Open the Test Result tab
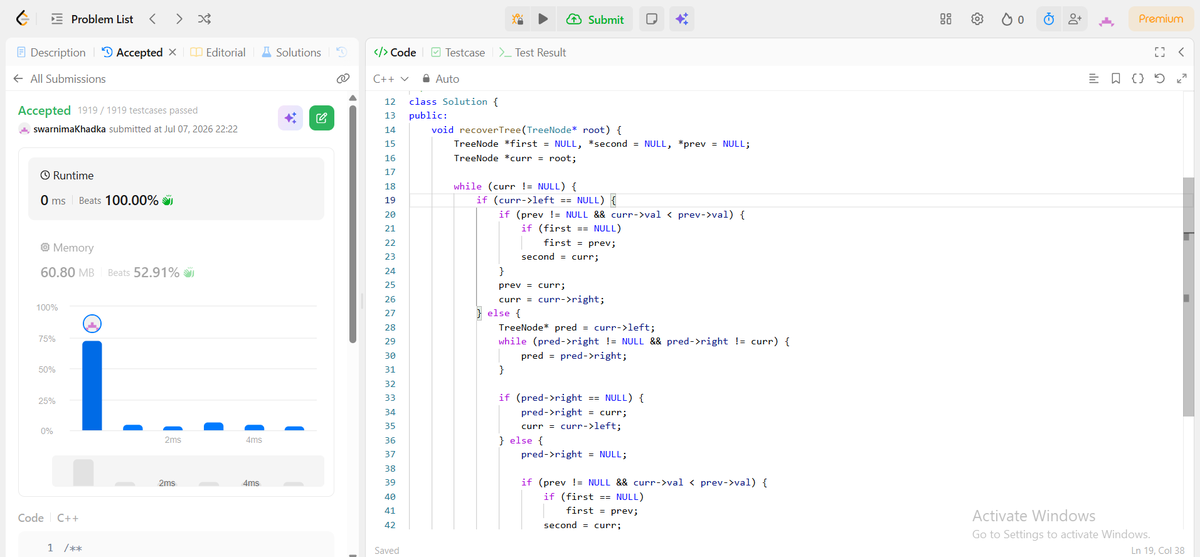1200x557 pixels. point(532,52)
